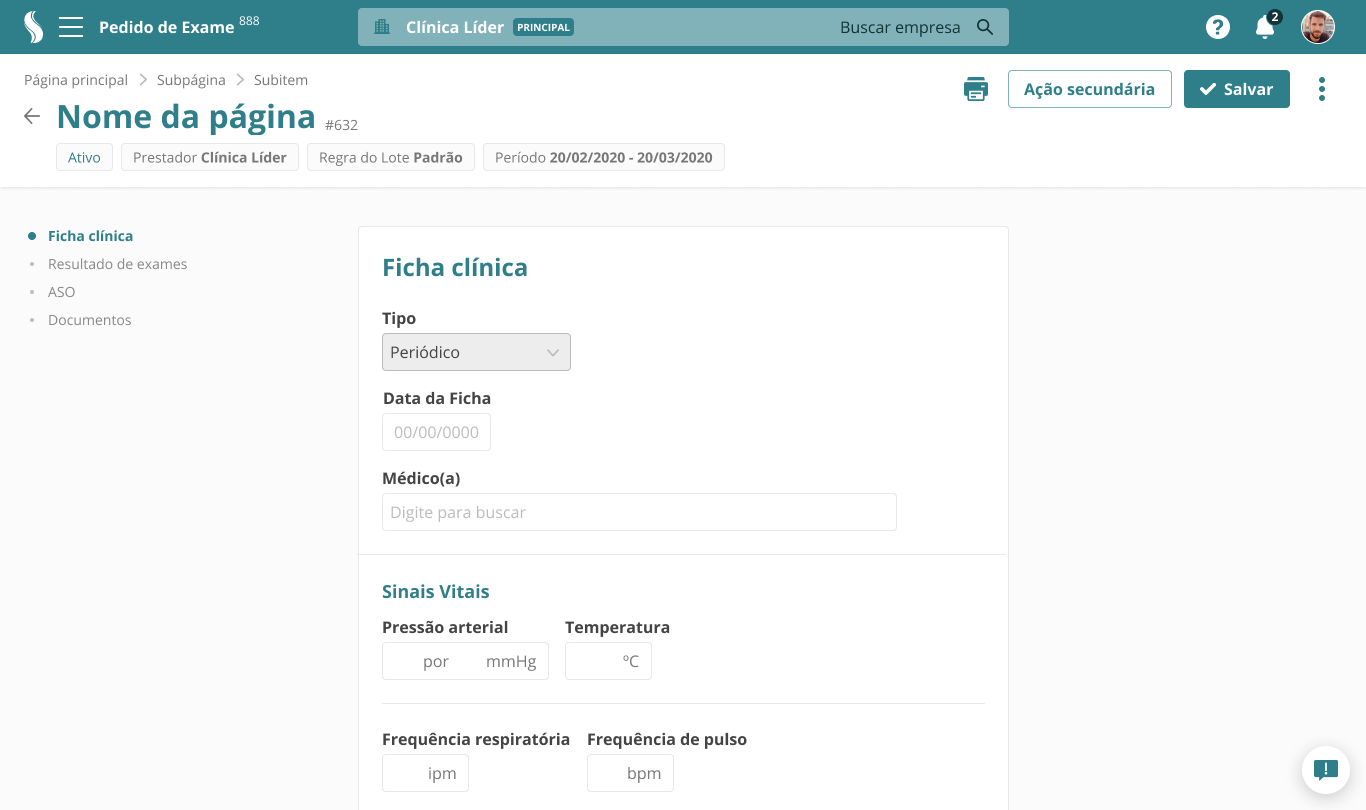The width and height of the screenshot is (1366, 810).
Task: Click the Subitem breadcrumb
Action: click(x=281, y=80)
